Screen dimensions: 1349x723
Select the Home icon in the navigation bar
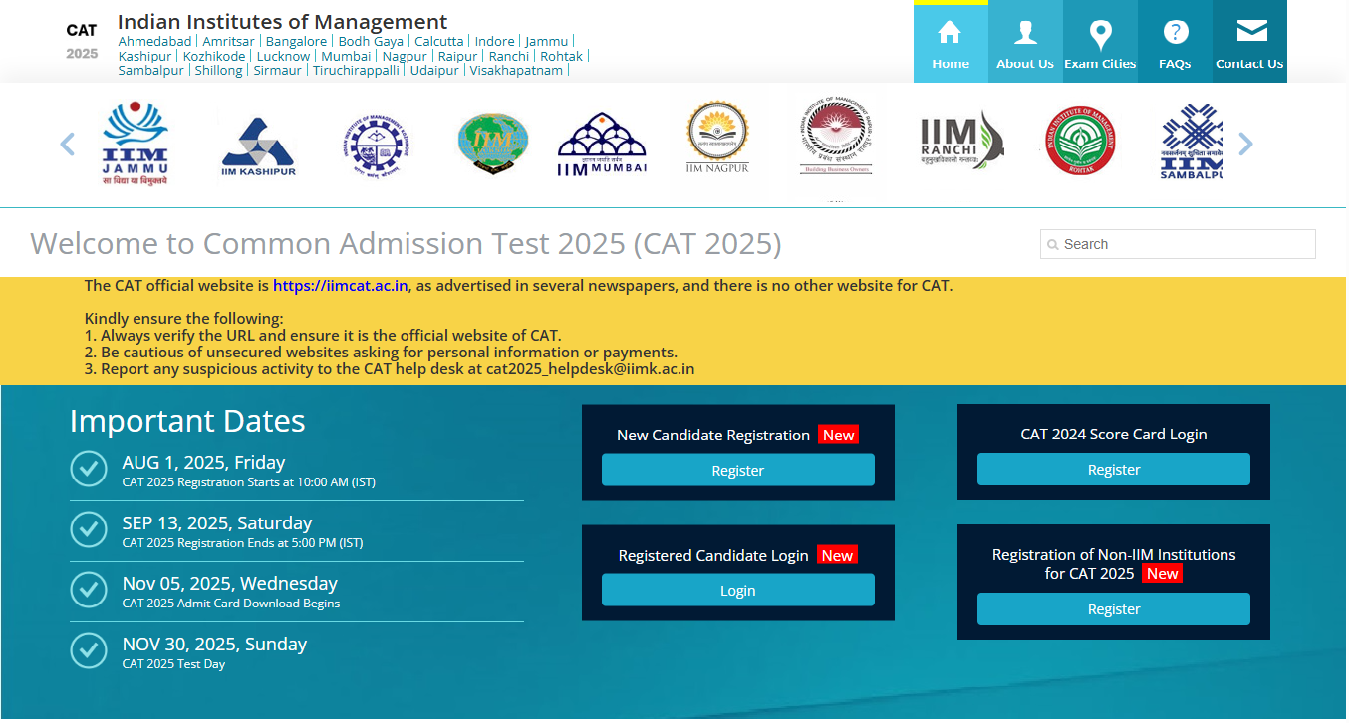[x=950, y=32]
